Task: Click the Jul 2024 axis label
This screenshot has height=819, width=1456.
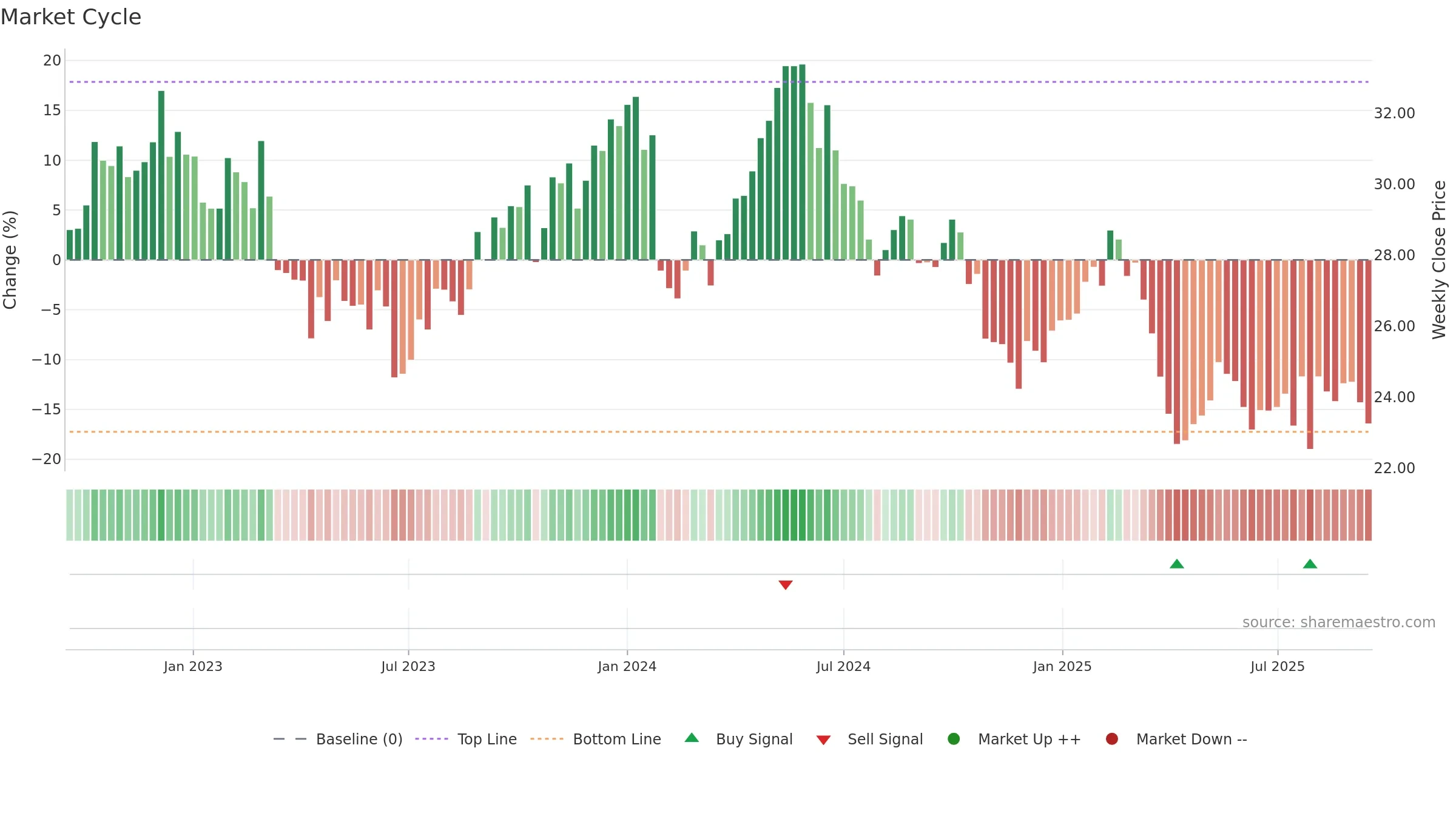Action: click(843, 666)
